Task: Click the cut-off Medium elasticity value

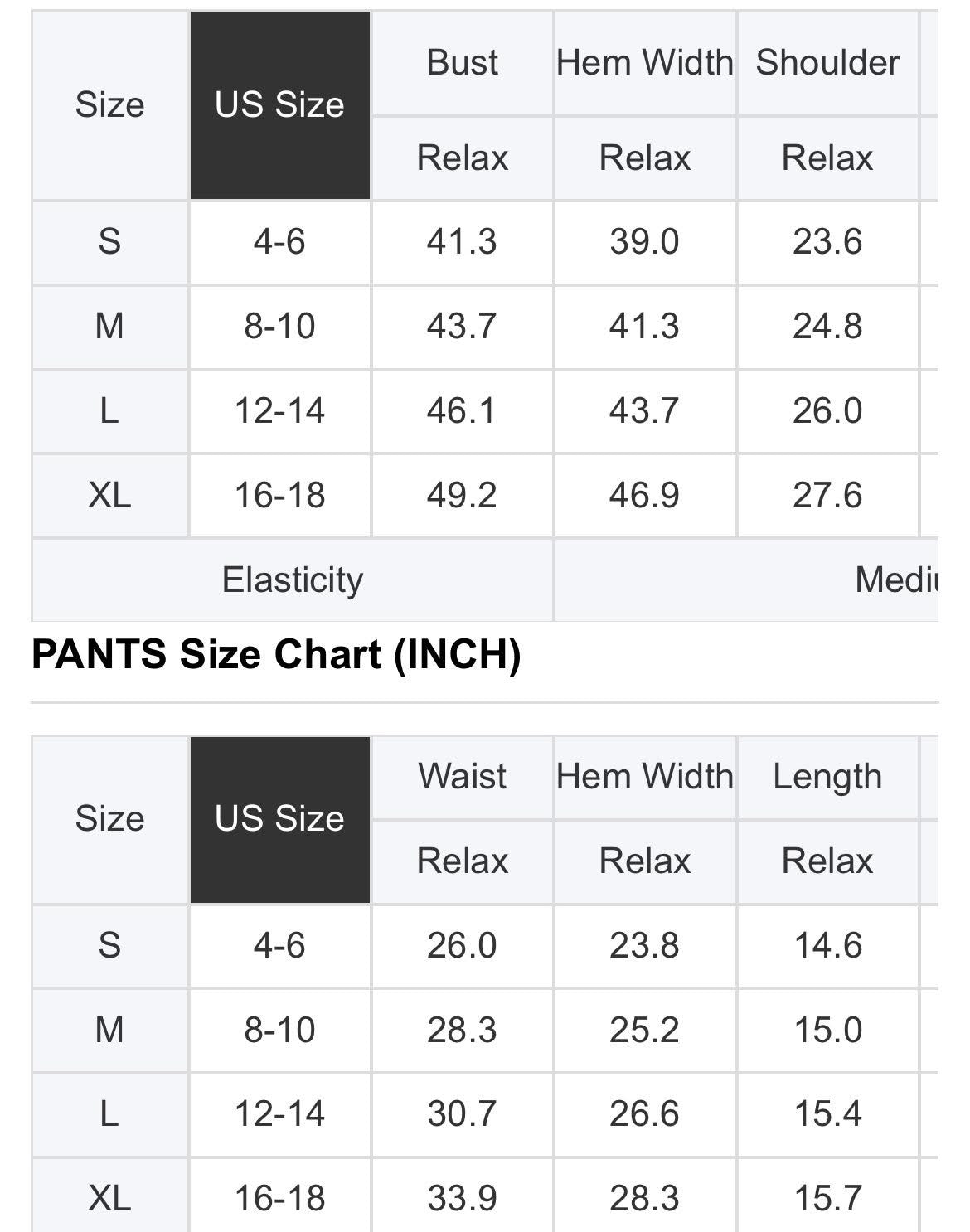Action: (x=897, y=580)
